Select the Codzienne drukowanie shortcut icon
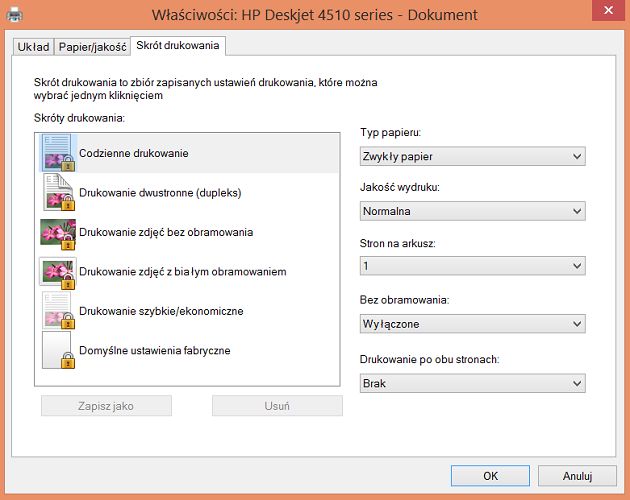Screen dimensions: 630x500 58,153
